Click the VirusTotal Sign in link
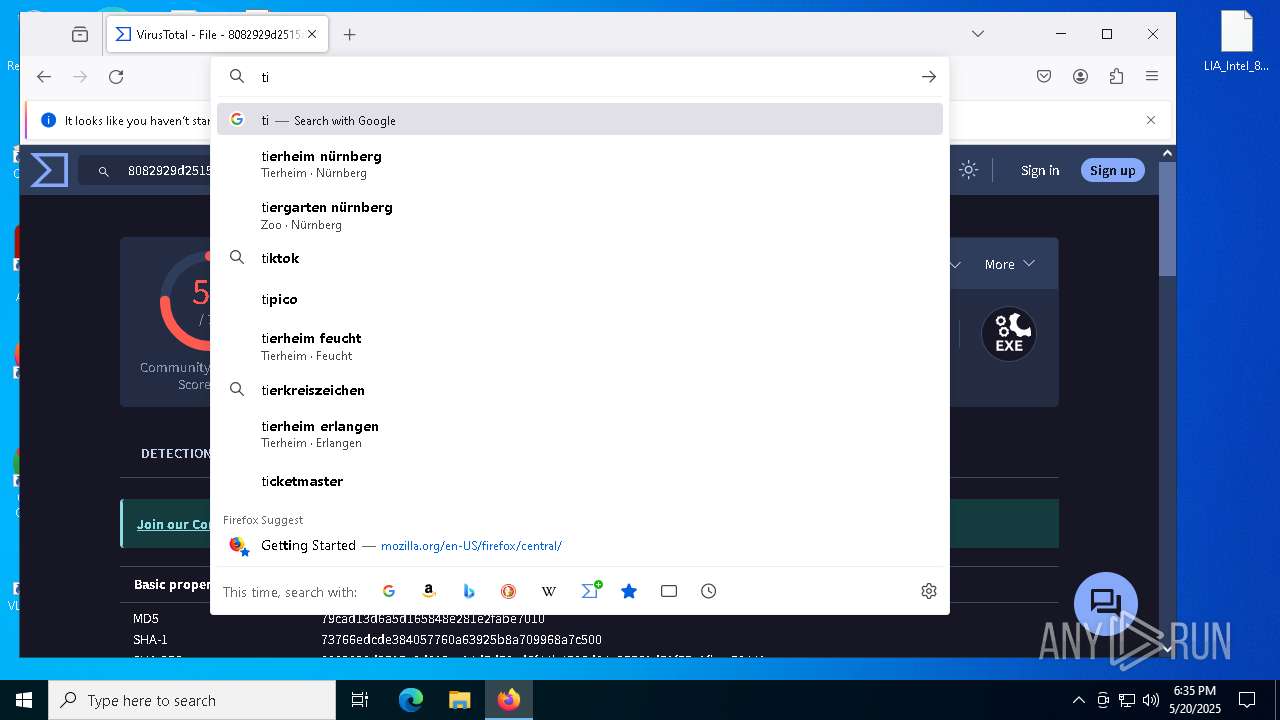Screen dimensions: 1280x720 [x=1040, y=170]
